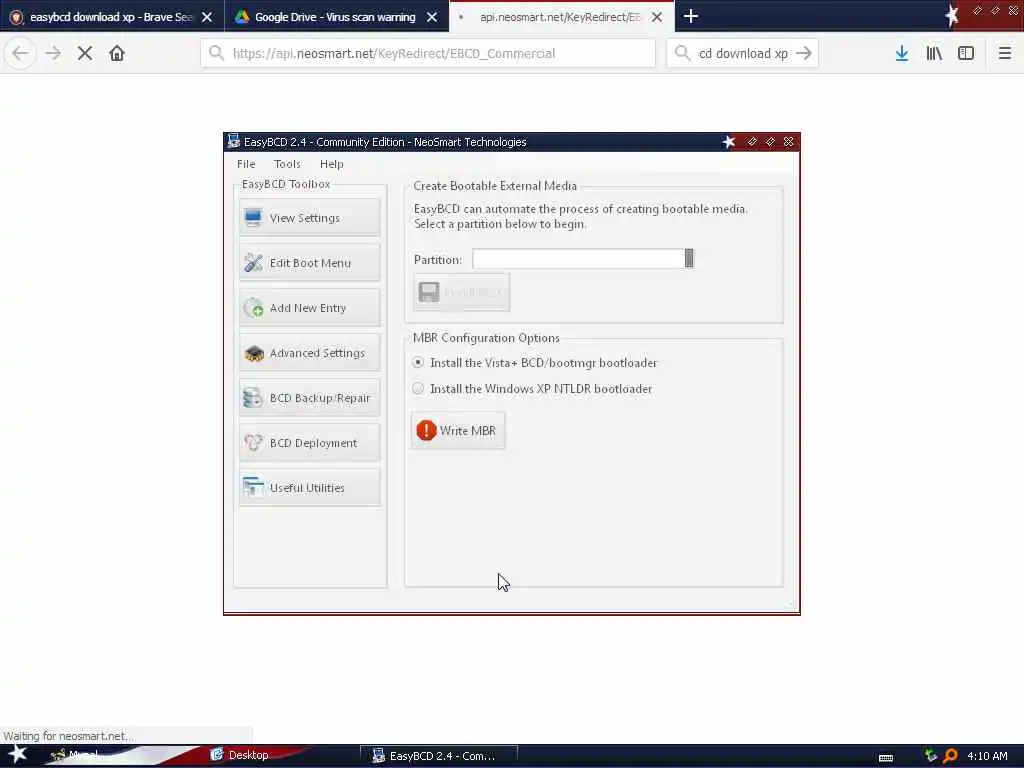Open the Tools menu in EasyBCD
Image resolution: width=1024 pixels, height=768 pixels.
[x=287, y=164]
